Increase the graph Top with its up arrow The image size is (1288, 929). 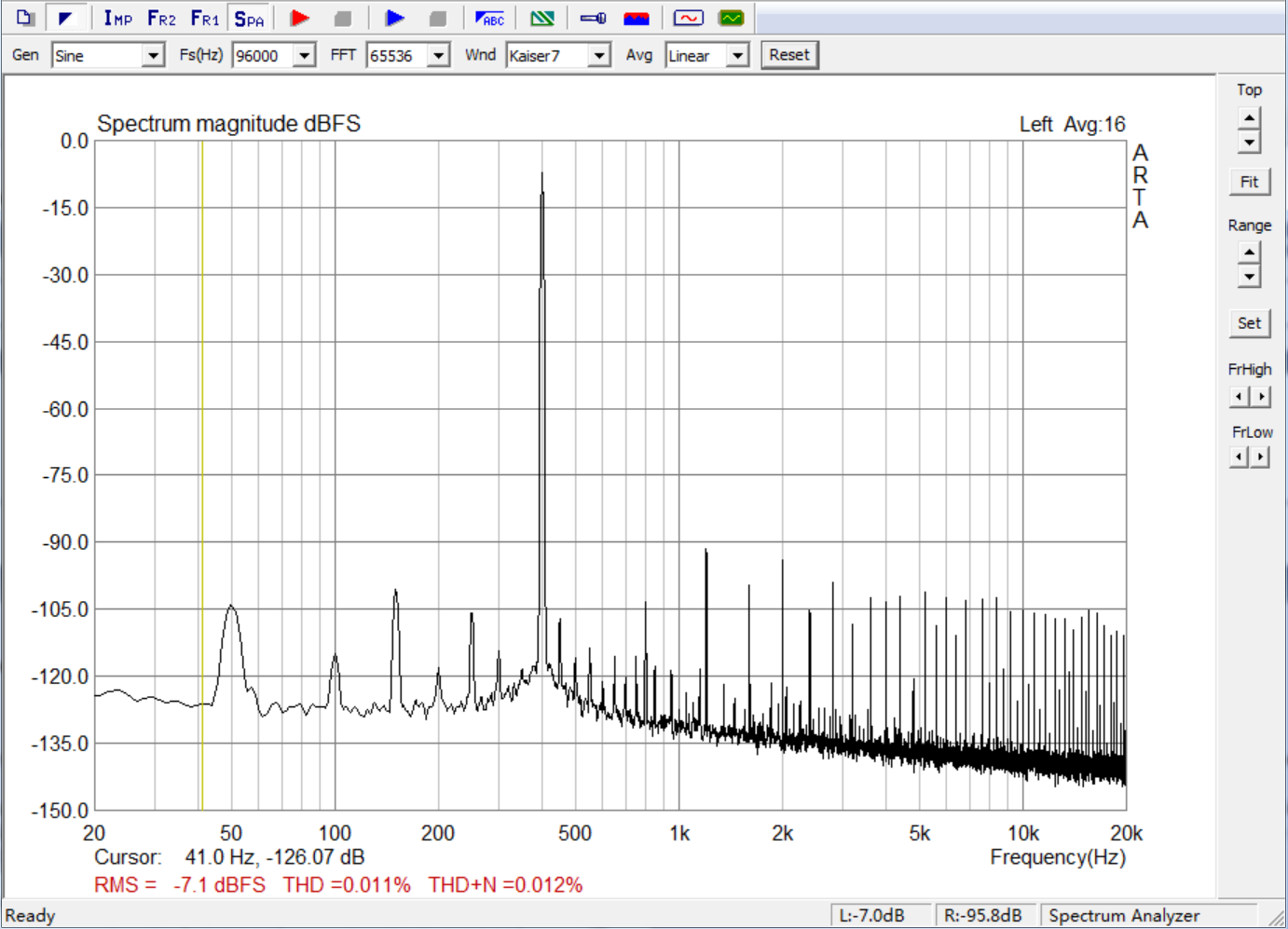tap(1249, 117)
